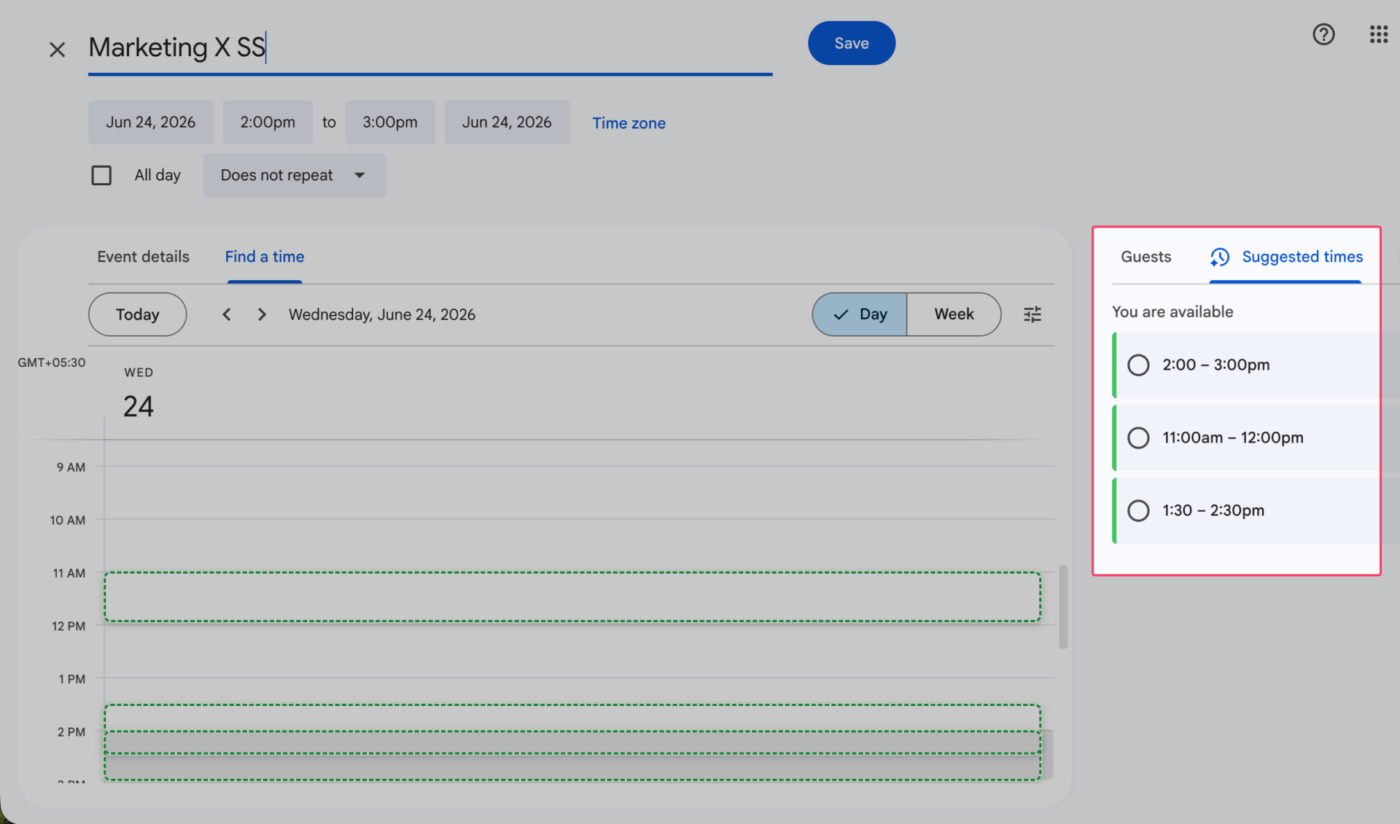The width and height of the screenshot is (1400, 824).
Task: Select the 11:00am – 12:00pm radio option
Action: (x=1138, y=438)
